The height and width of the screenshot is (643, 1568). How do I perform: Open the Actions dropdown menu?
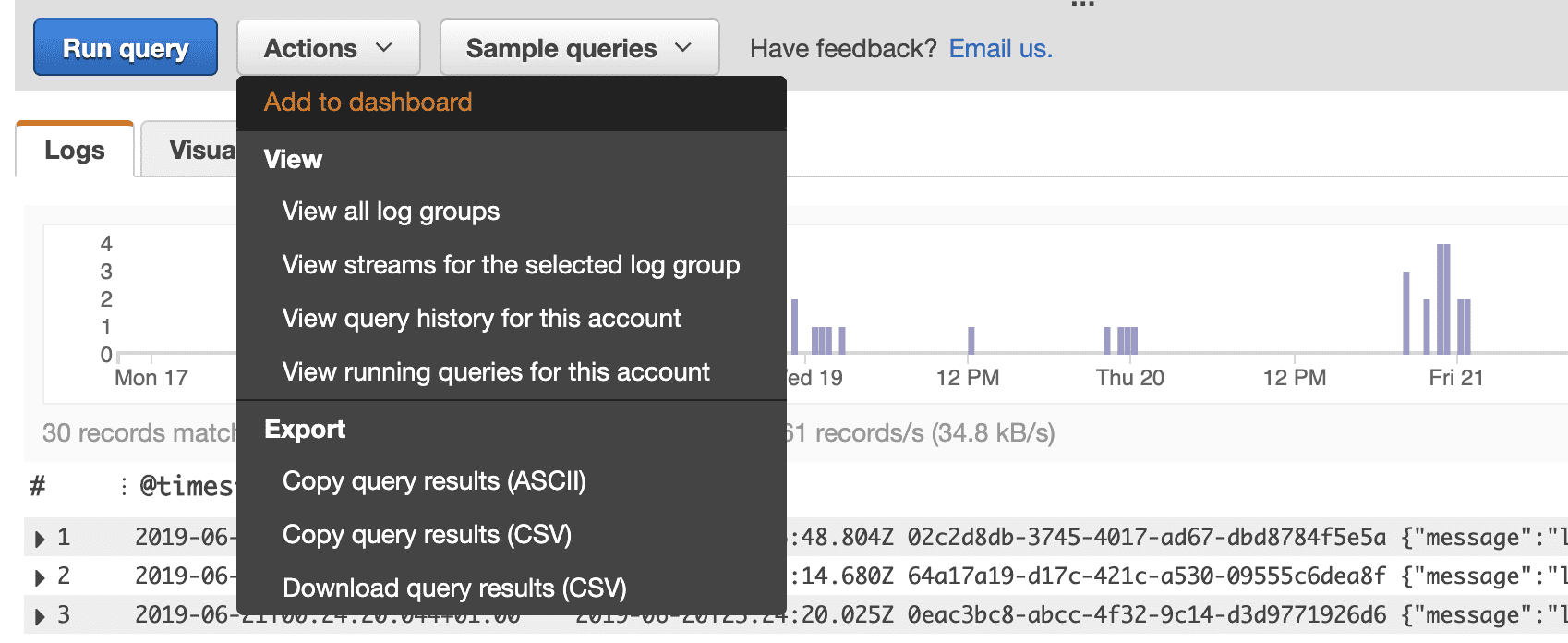click(x=329, y=47)
